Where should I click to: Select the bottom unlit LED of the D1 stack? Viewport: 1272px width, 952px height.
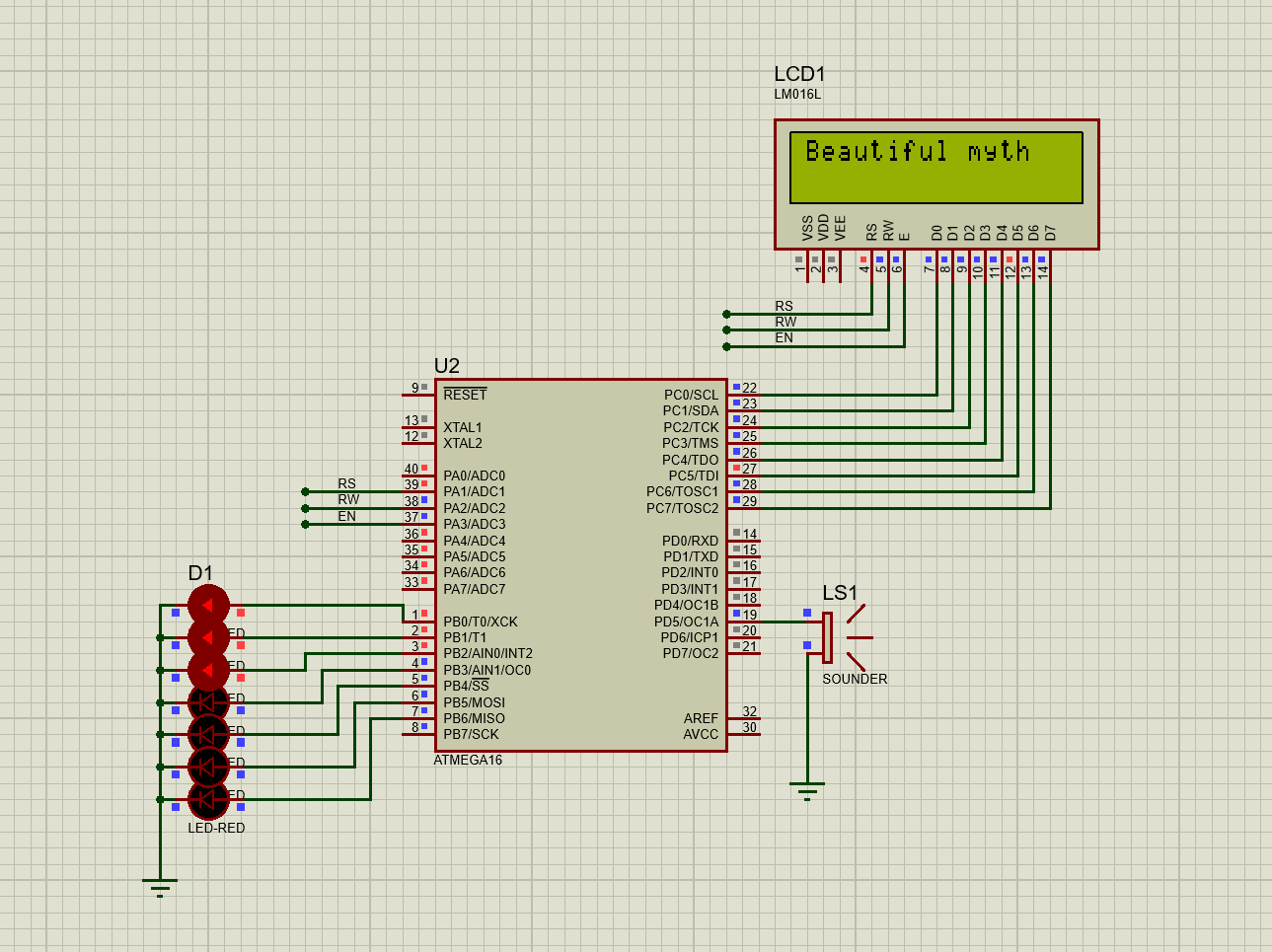pyautogui.click(x=207, y=799)
